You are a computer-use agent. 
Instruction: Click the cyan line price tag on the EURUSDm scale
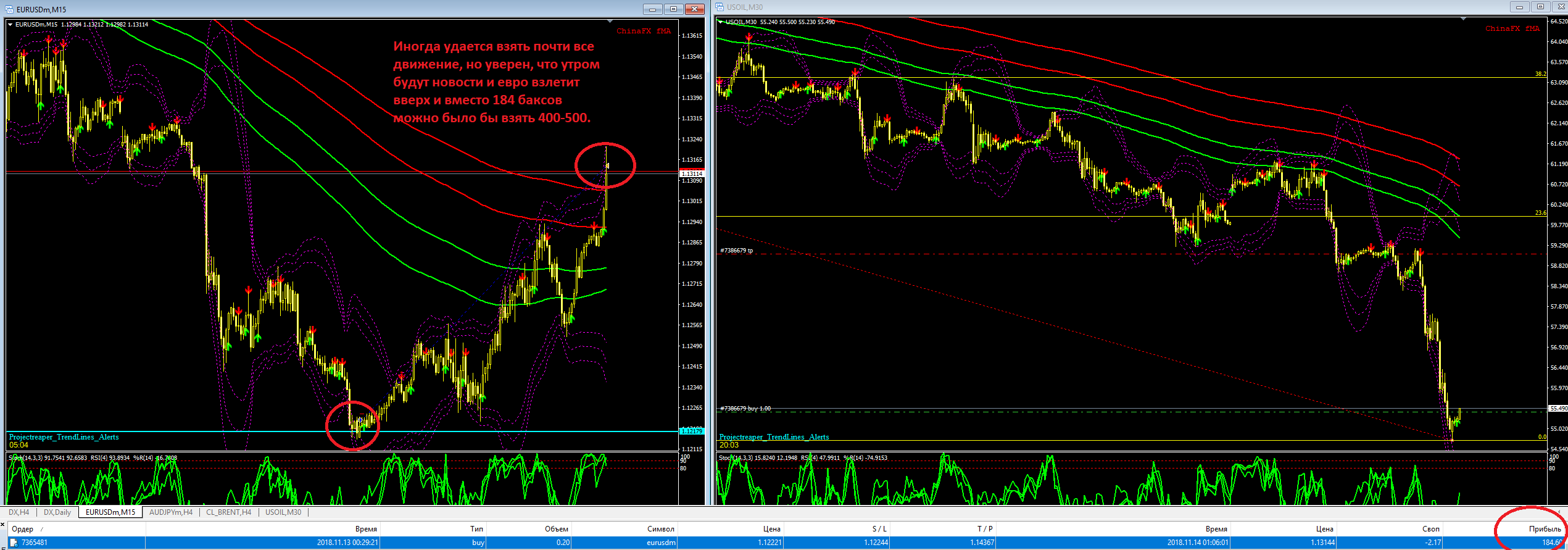692,431
